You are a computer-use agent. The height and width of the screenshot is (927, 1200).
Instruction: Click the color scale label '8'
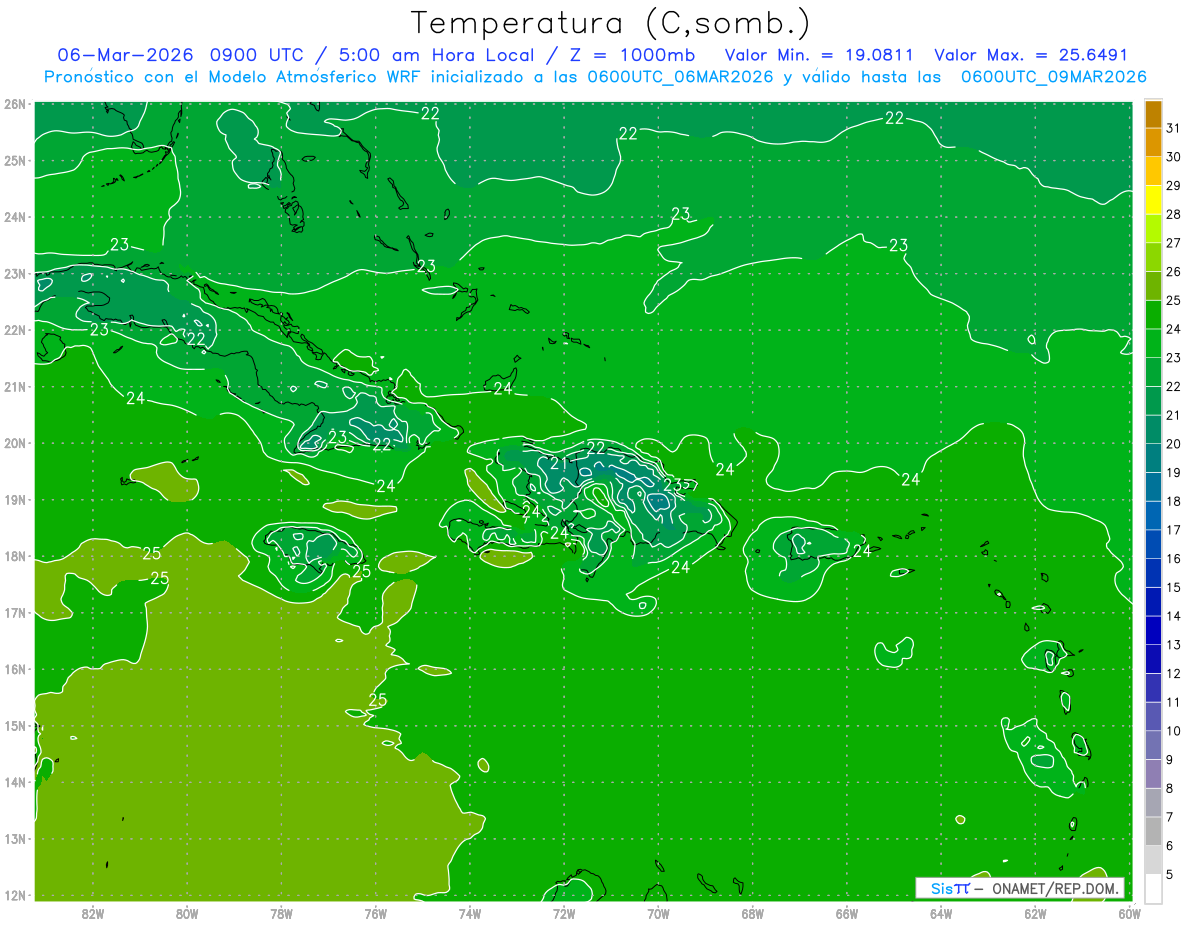pos(1169,788)
